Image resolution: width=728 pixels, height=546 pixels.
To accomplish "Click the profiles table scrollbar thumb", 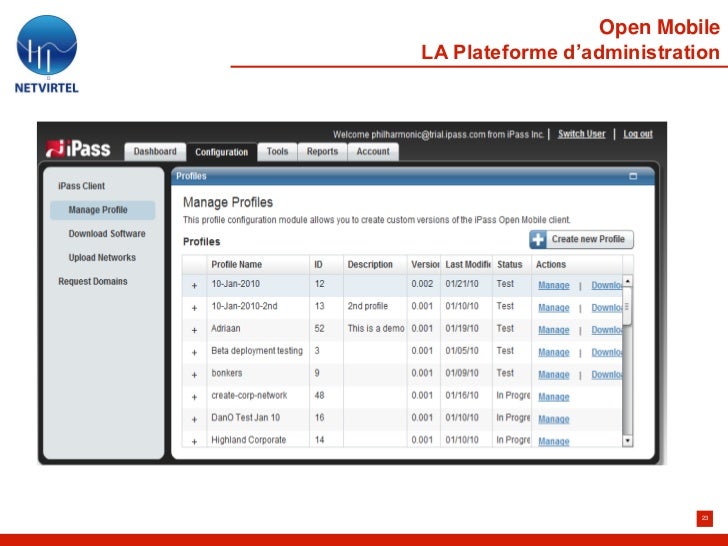I will [x=627, y=306].
